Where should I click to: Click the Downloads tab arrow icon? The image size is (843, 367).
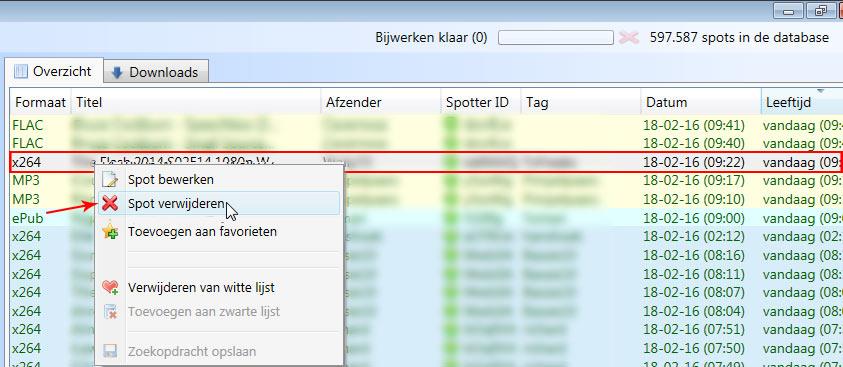118,72
